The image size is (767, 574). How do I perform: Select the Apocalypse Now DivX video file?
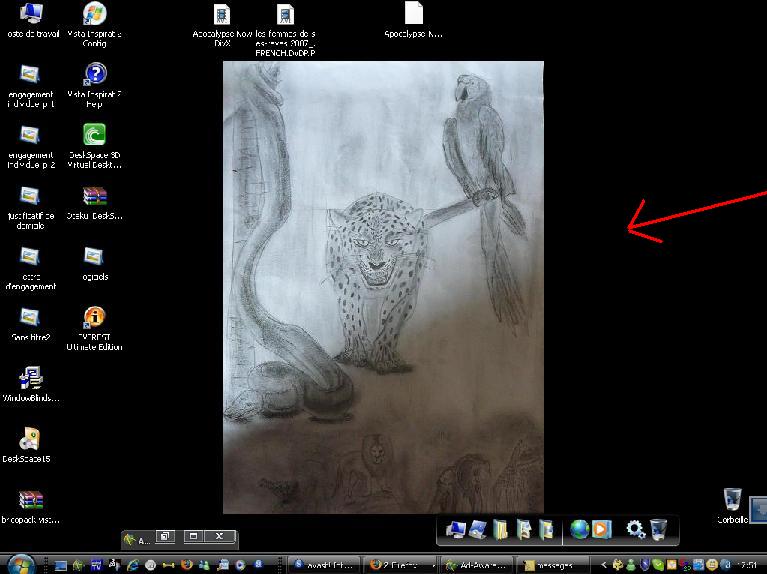coord(222,24)
